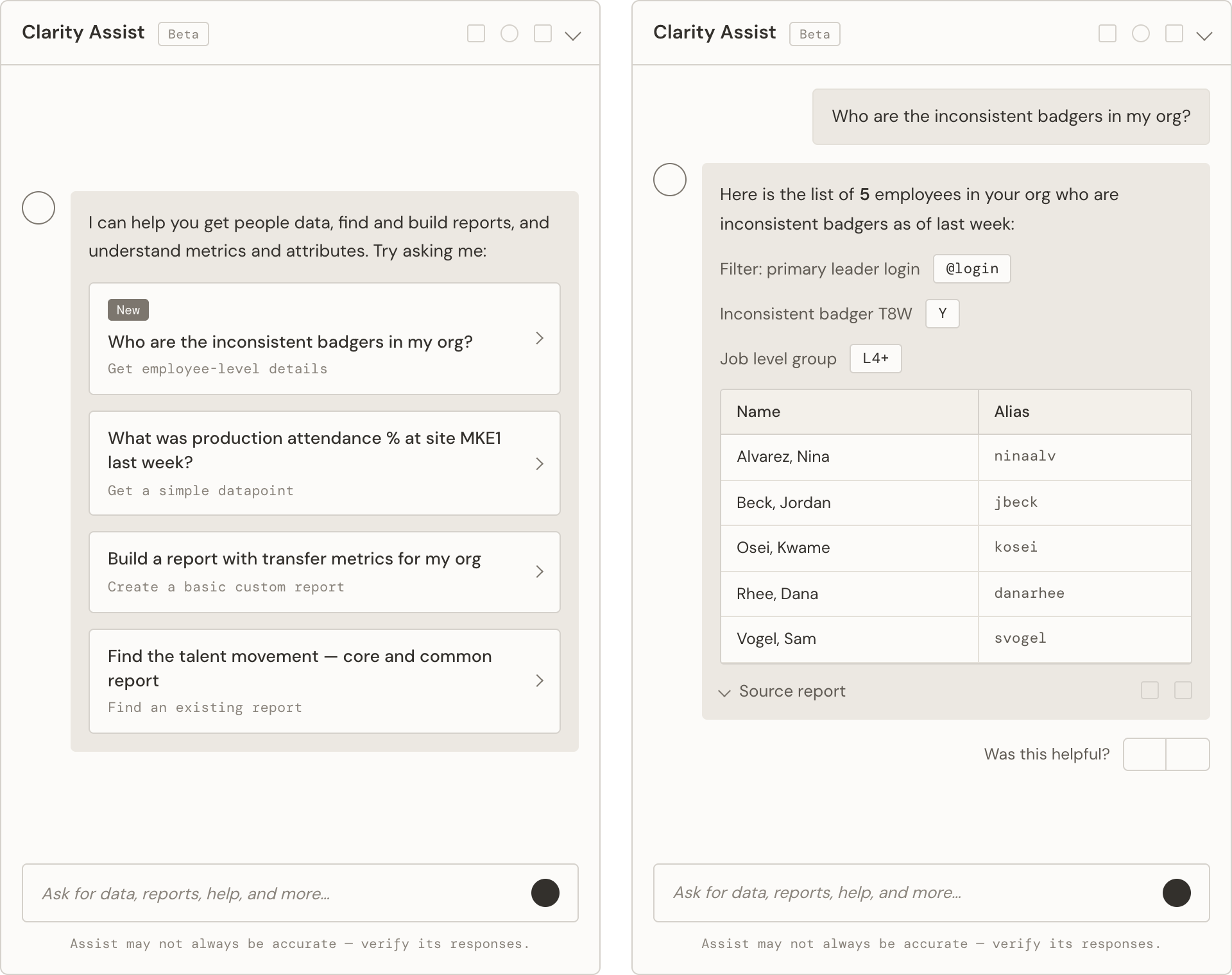Click the second 'Was this helpful?' feedback button

(x=1188, y=754)
